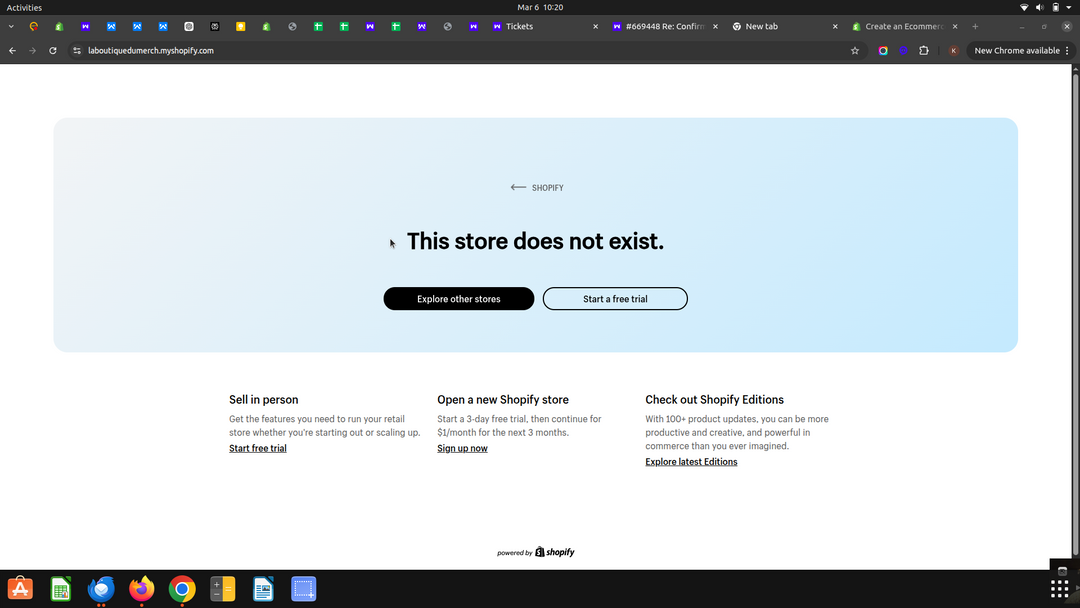This screenshot has width=1080, height=608.
Task: Open Thunderbird mail from the dock
Action: tap(101, 589)
